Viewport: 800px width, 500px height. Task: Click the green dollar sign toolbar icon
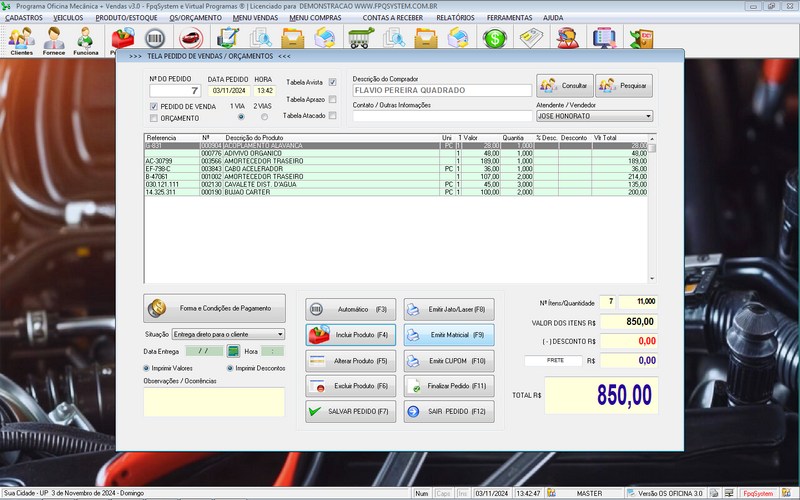(493, 39)
